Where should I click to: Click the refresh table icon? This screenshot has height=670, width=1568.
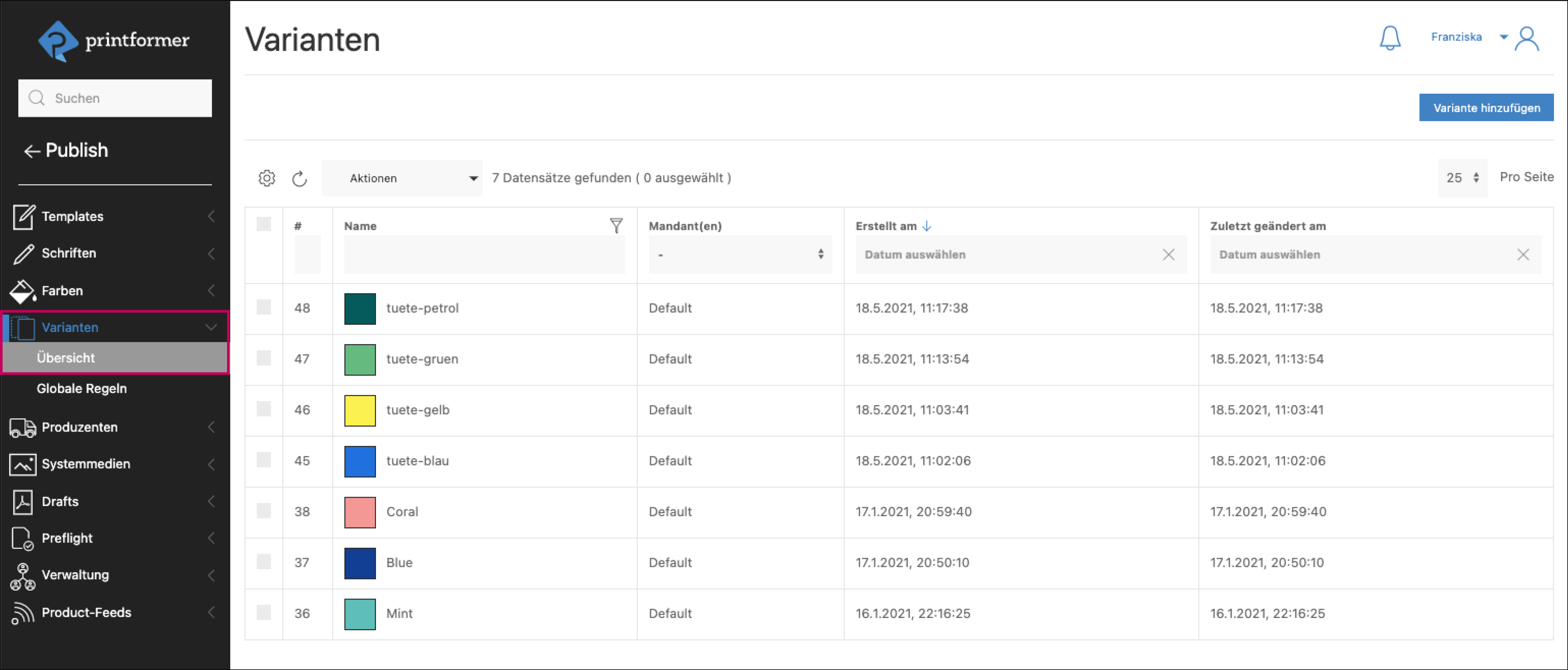(299, 178)
